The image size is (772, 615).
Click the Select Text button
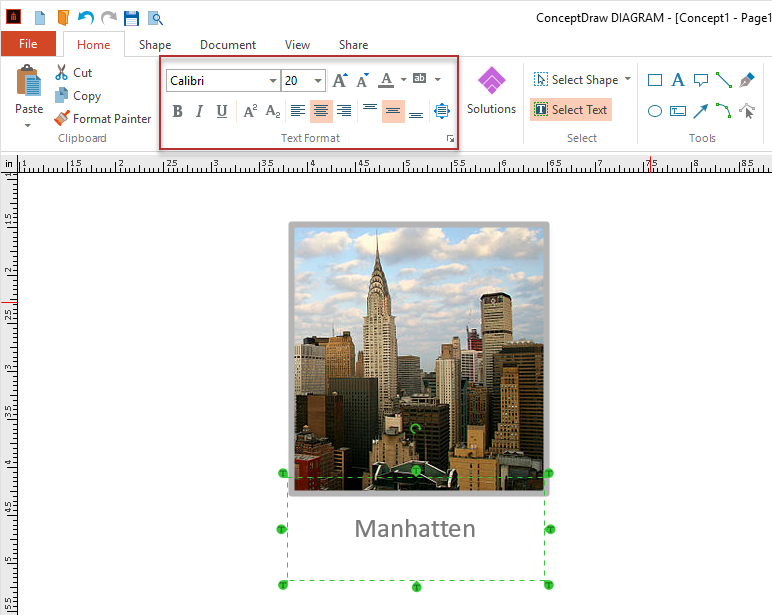tap(570, 110)
